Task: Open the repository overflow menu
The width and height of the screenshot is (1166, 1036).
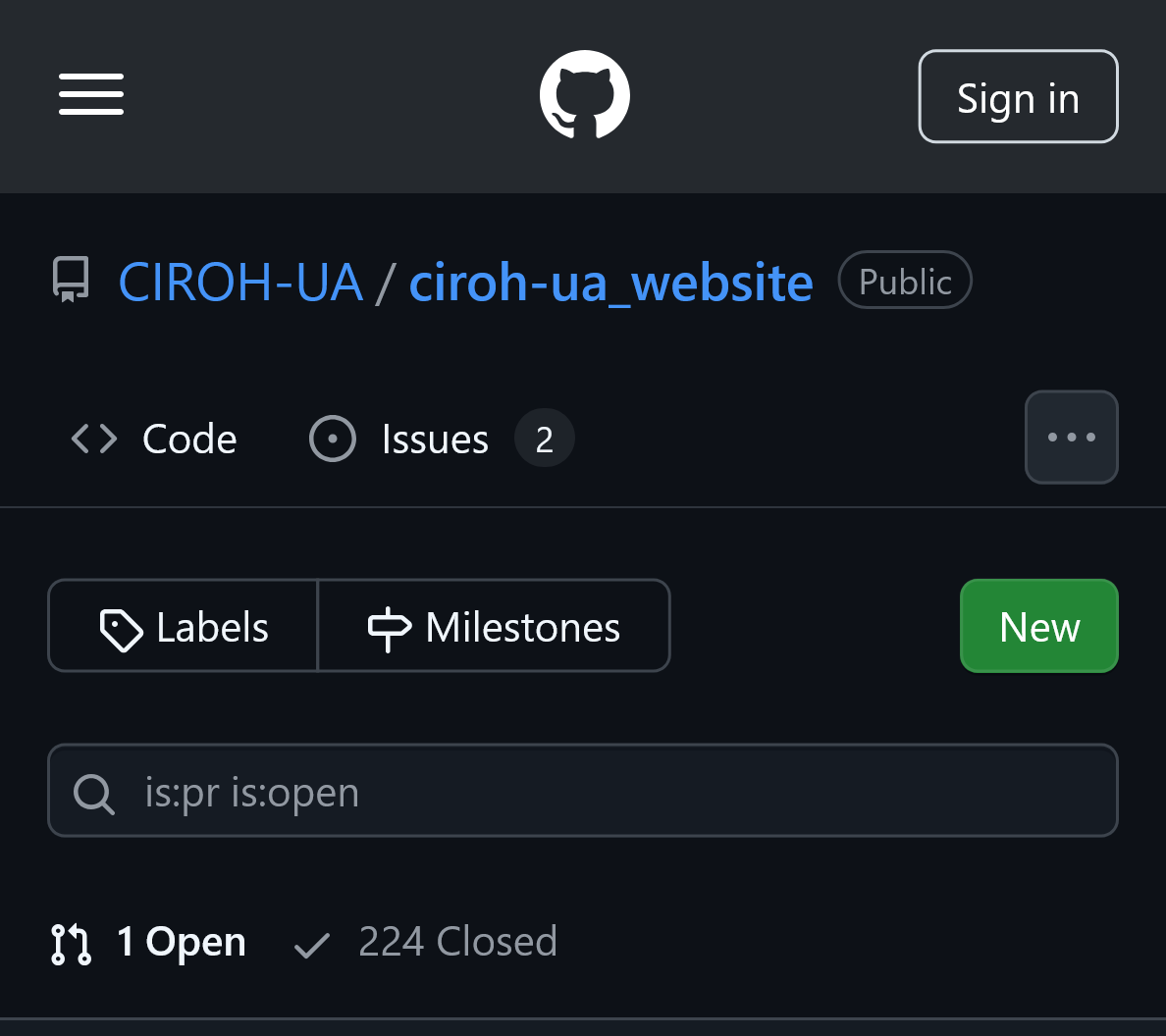Action: pos(1071,437)
